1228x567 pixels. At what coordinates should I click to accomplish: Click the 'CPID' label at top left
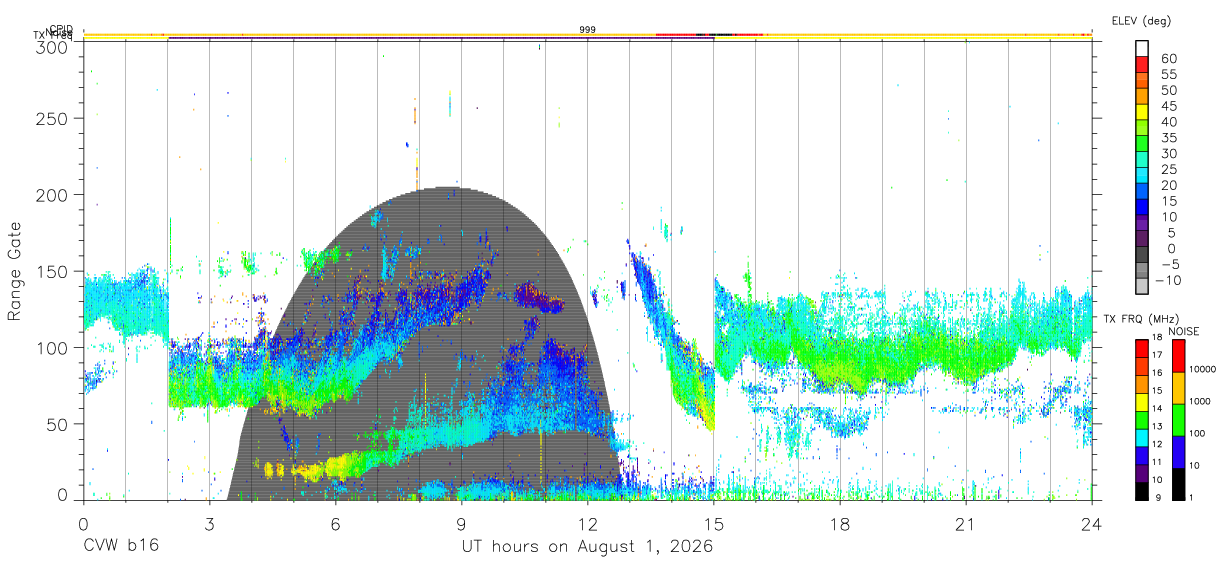point(61,29)
